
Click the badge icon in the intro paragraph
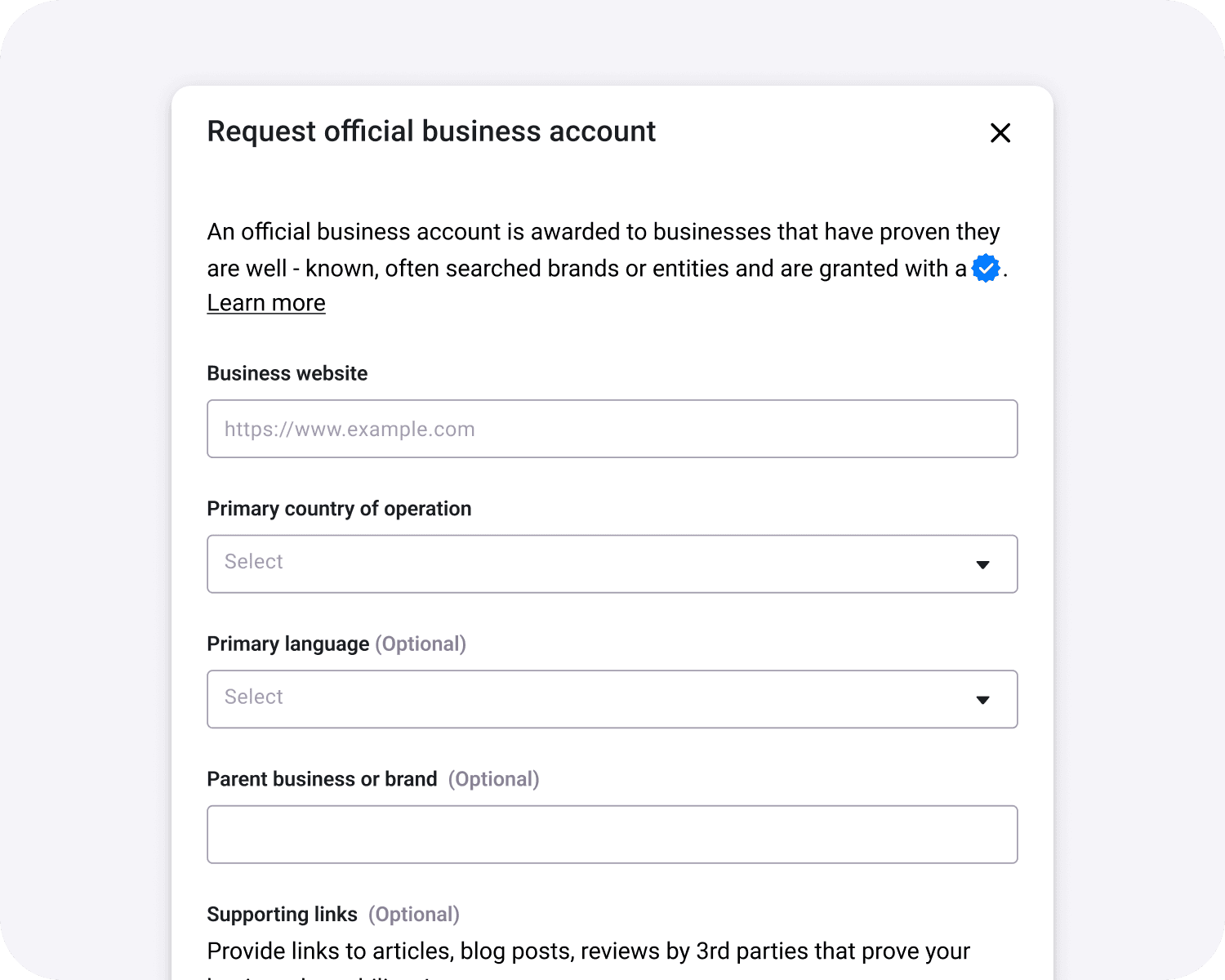pos(984,268)
